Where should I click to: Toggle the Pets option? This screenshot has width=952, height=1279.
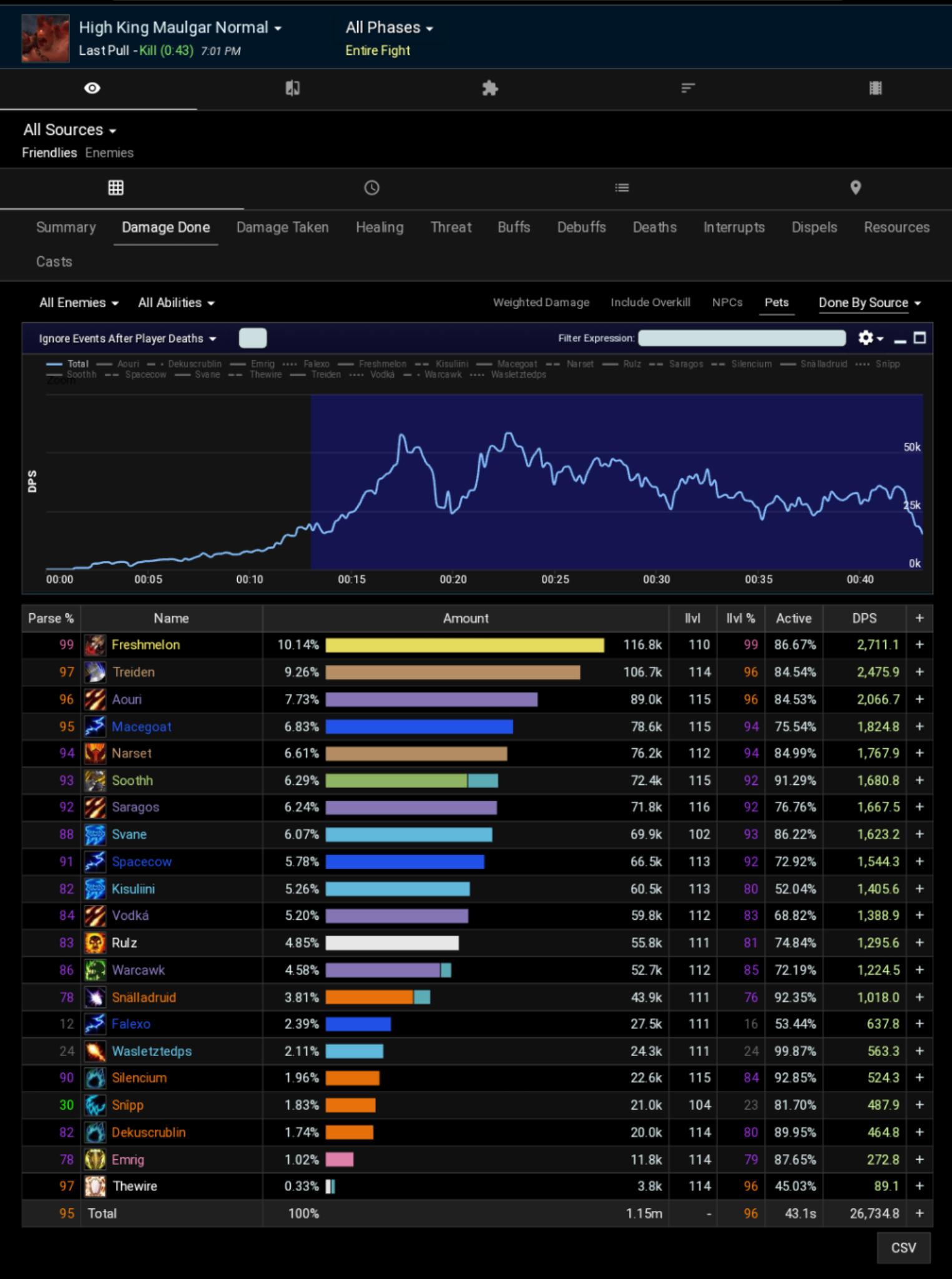tap(776, 302)
